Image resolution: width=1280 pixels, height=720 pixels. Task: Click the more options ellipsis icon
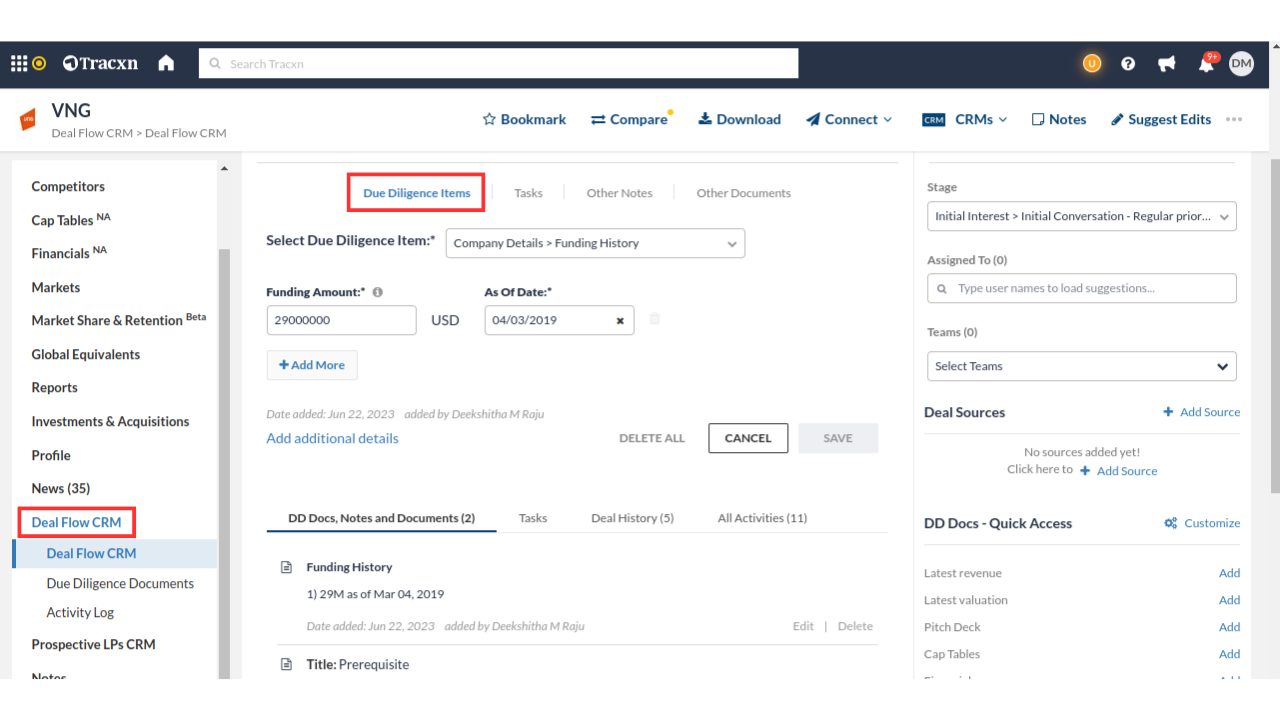[1234, 119]
